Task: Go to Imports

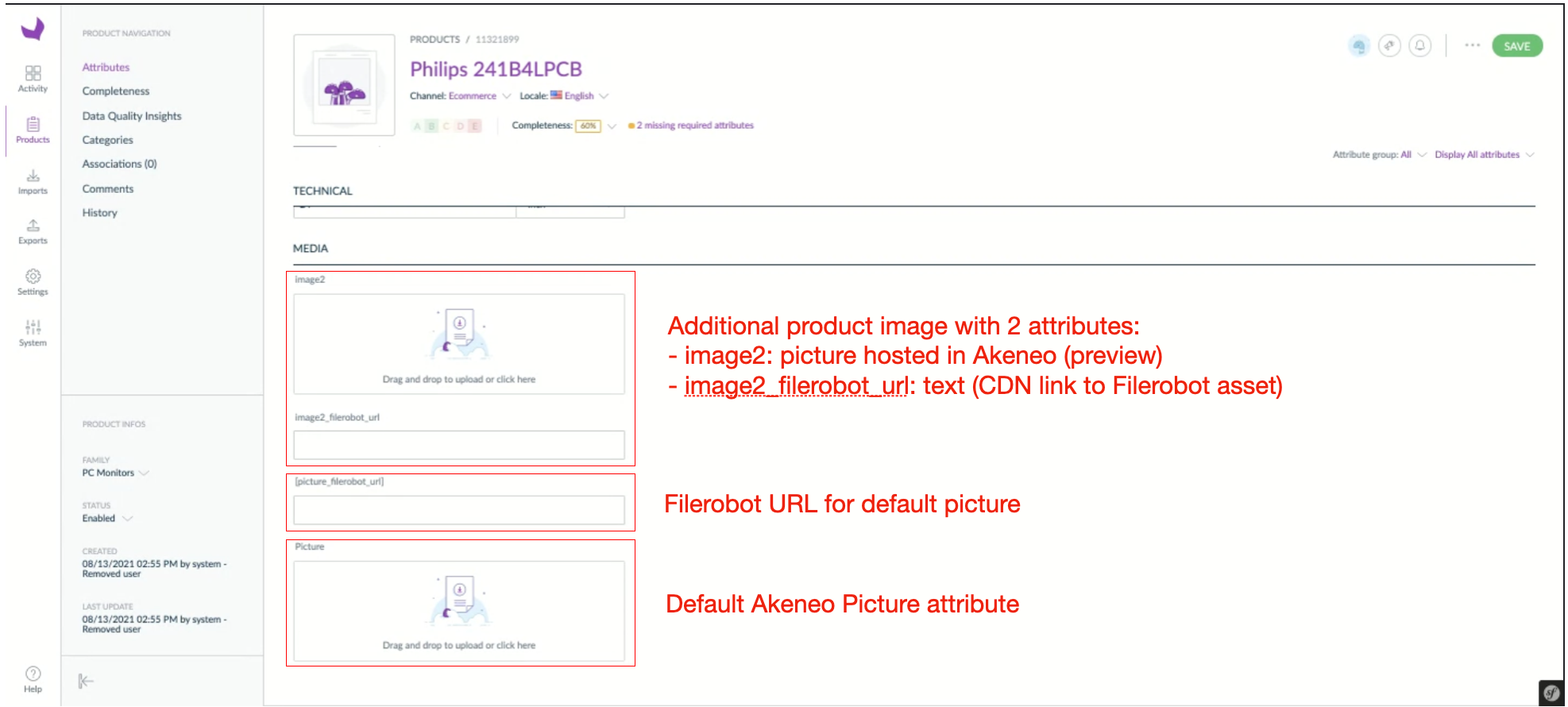Action: pos(33,181)
